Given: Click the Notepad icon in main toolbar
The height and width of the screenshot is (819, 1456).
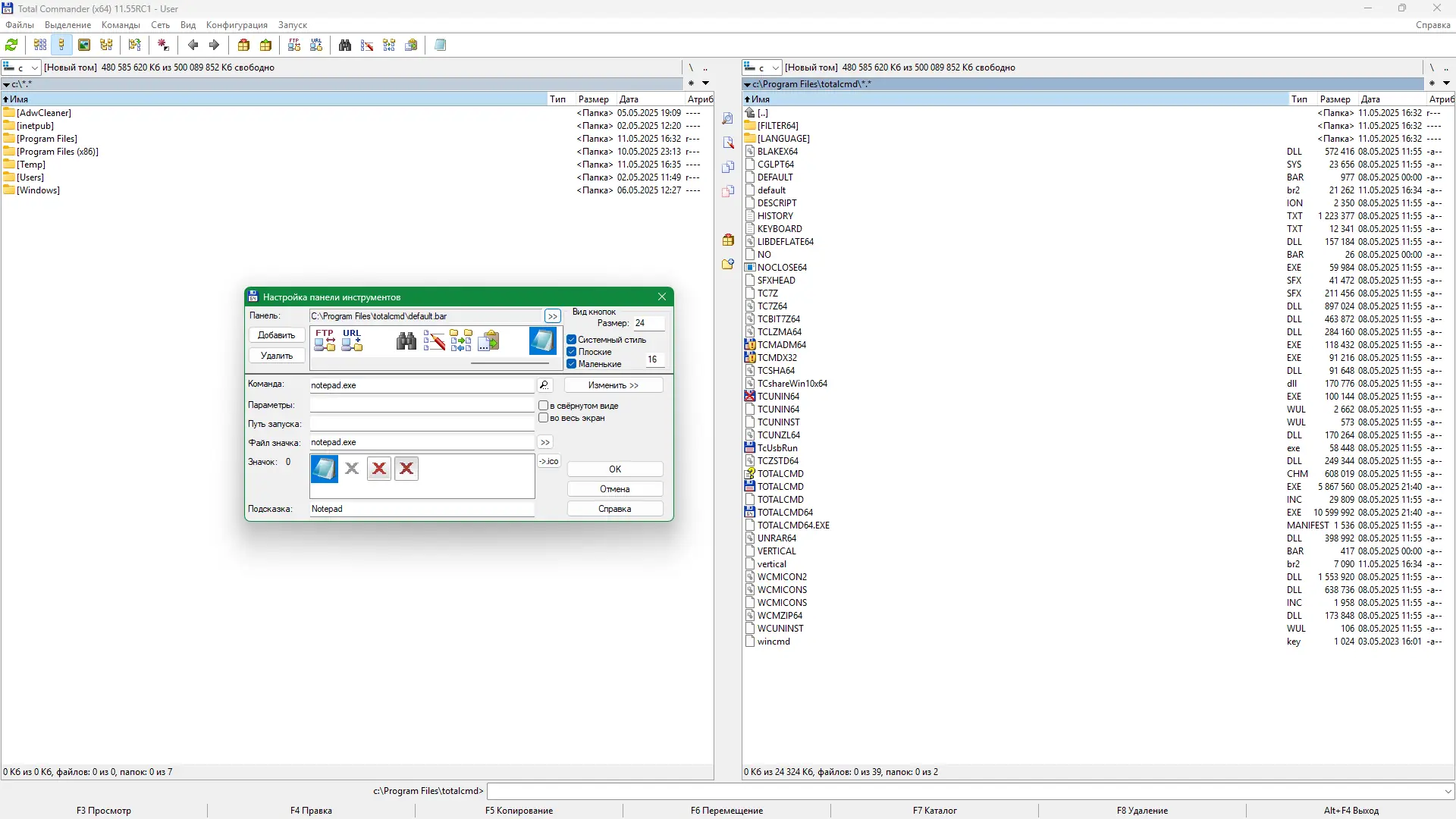Looking at the screenshot, I should point(440,45).
